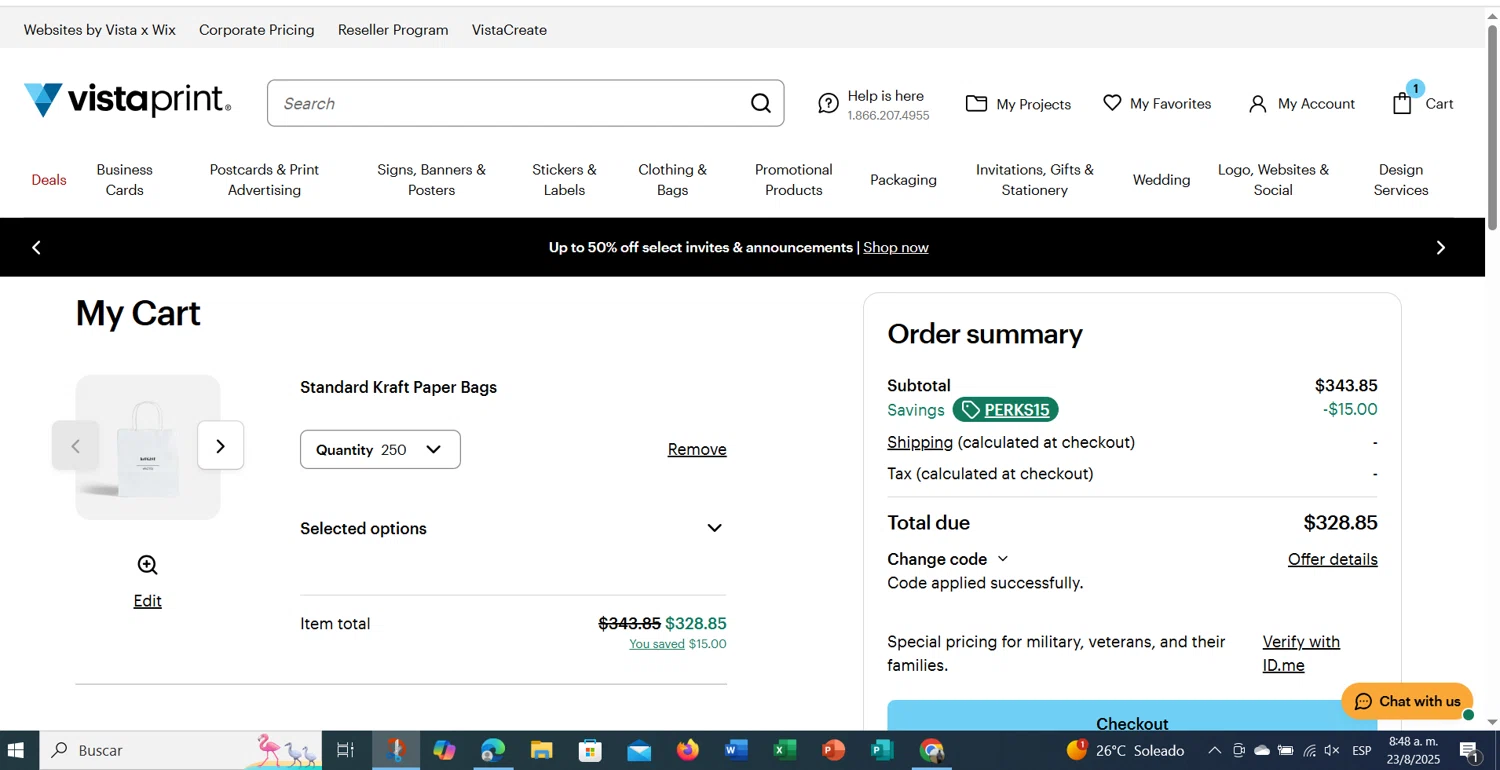Click the Corporate Pricing link
This screenshot has width=1500, height=770.
pyautogui.click(x=257, y=30)
